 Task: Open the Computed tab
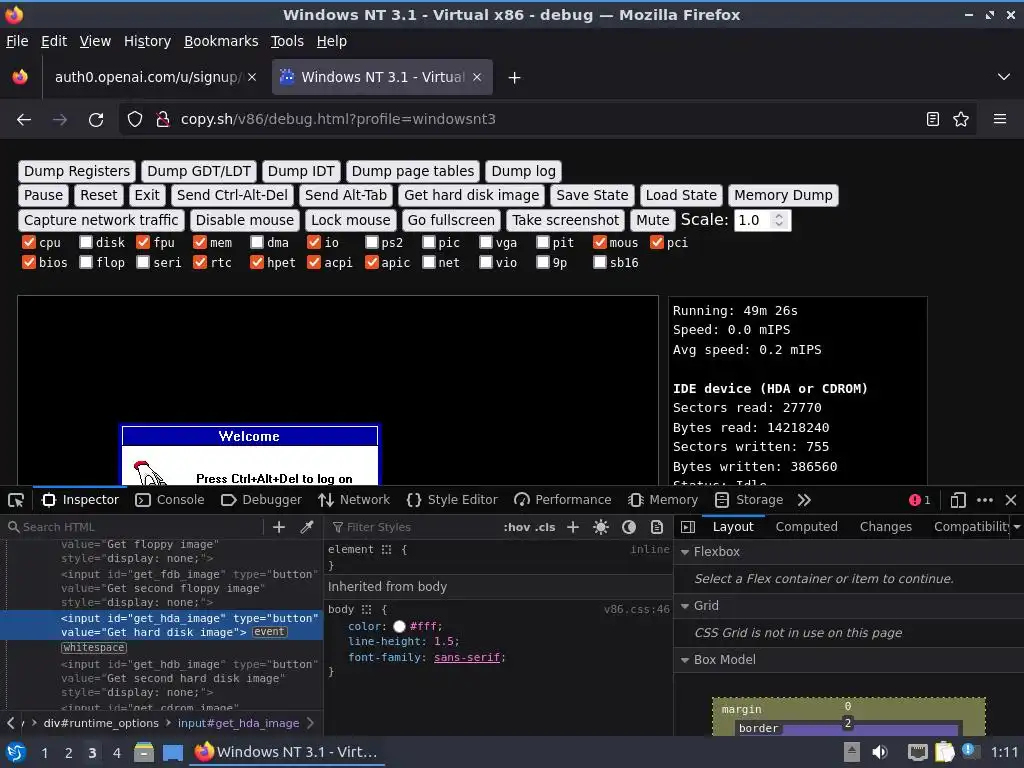pos(807,527)
